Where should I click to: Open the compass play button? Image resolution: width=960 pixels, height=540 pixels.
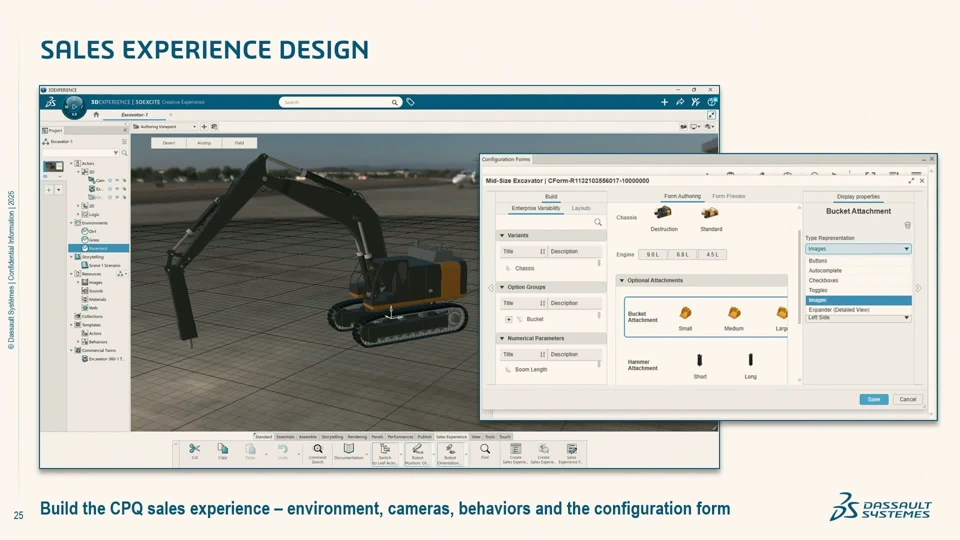point(73,107)
